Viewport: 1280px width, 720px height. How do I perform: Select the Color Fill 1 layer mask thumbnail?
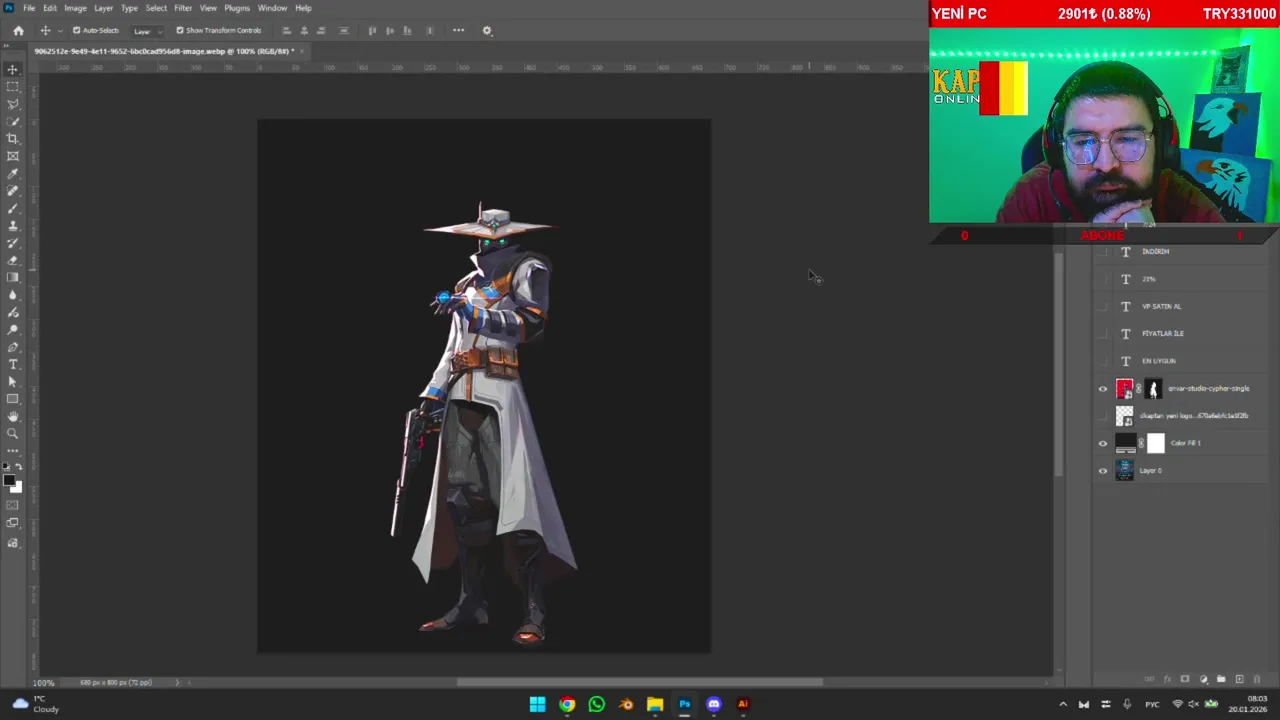[x=1156, y=444]
